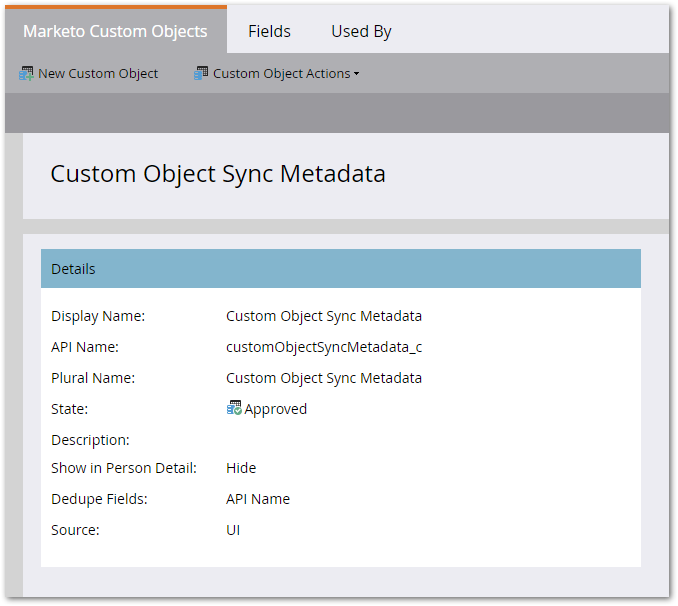Click the Custom Object Sync Metadata title
Viewport: 678px width, 606px height.
tap(218, 173)
